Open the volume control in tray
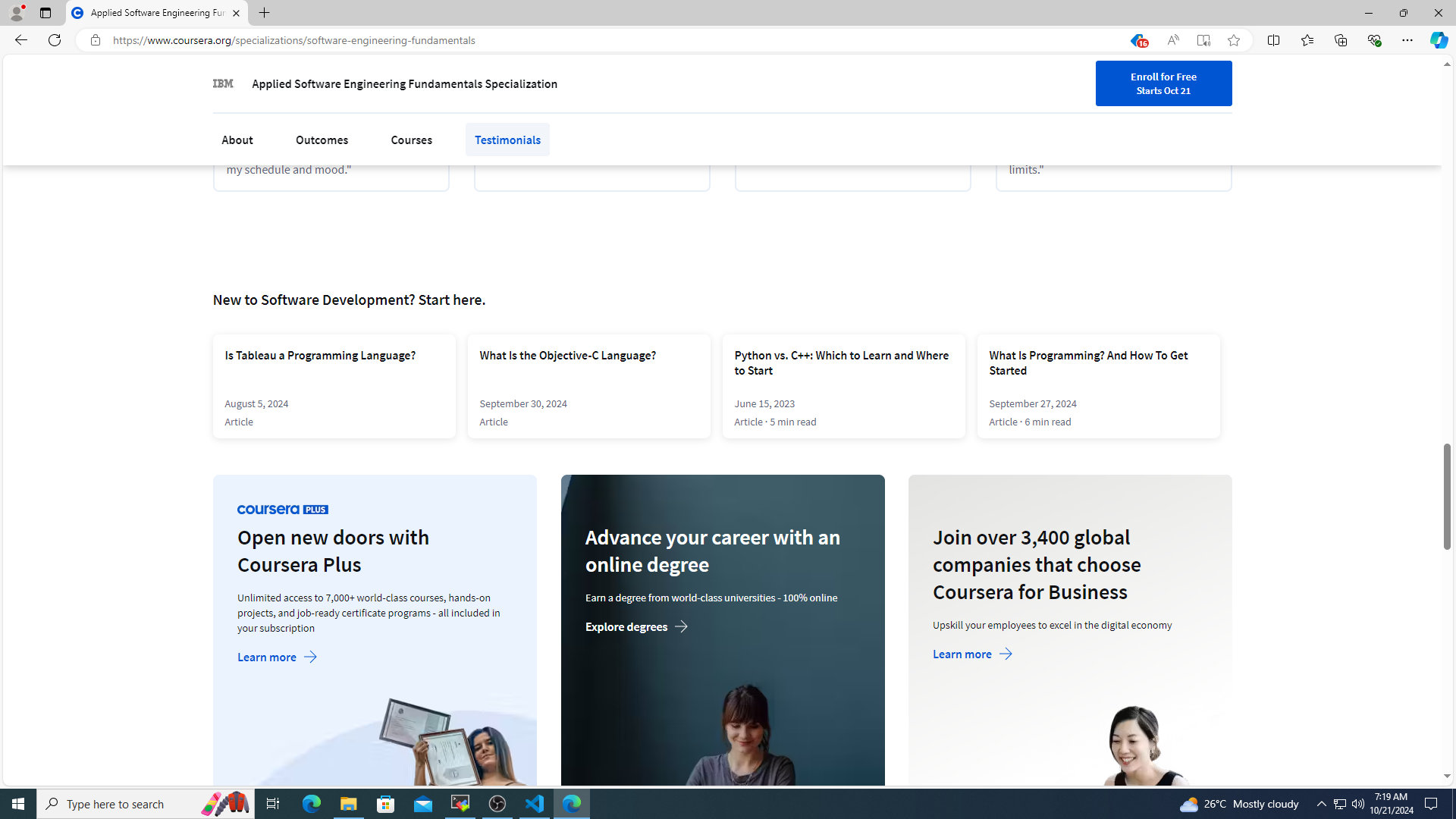This screenshot has width=1456, height=819. pyautogui.click(x=1358, y=804)
